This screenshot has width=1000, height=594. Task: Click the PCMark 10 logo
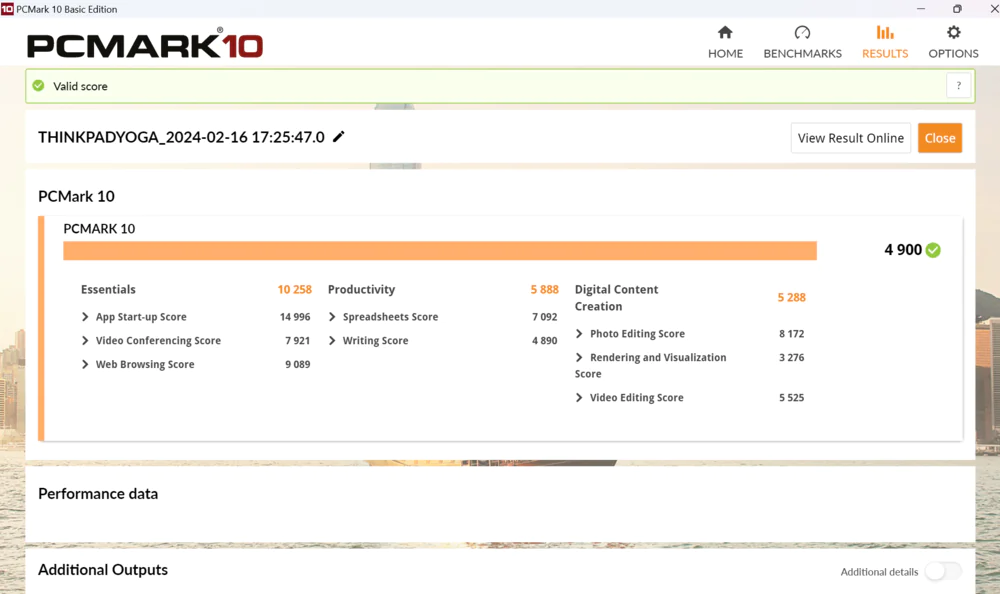(145, 45)
